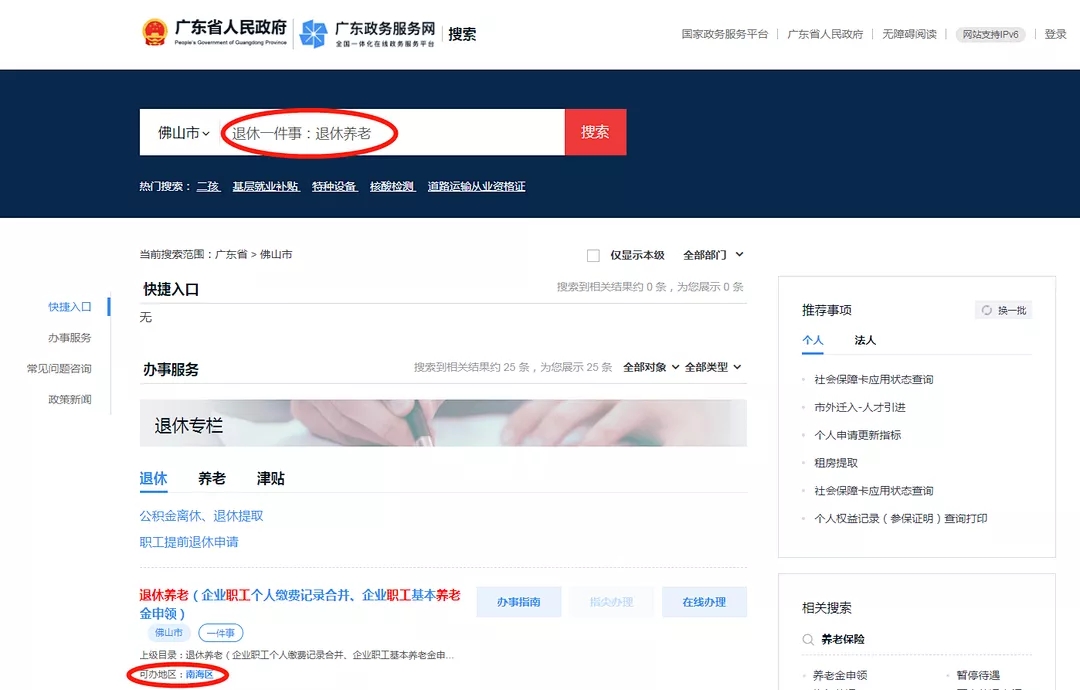Click the 办事指南 button
Screen dimensions: 1080x690
(x=518, y=602)
